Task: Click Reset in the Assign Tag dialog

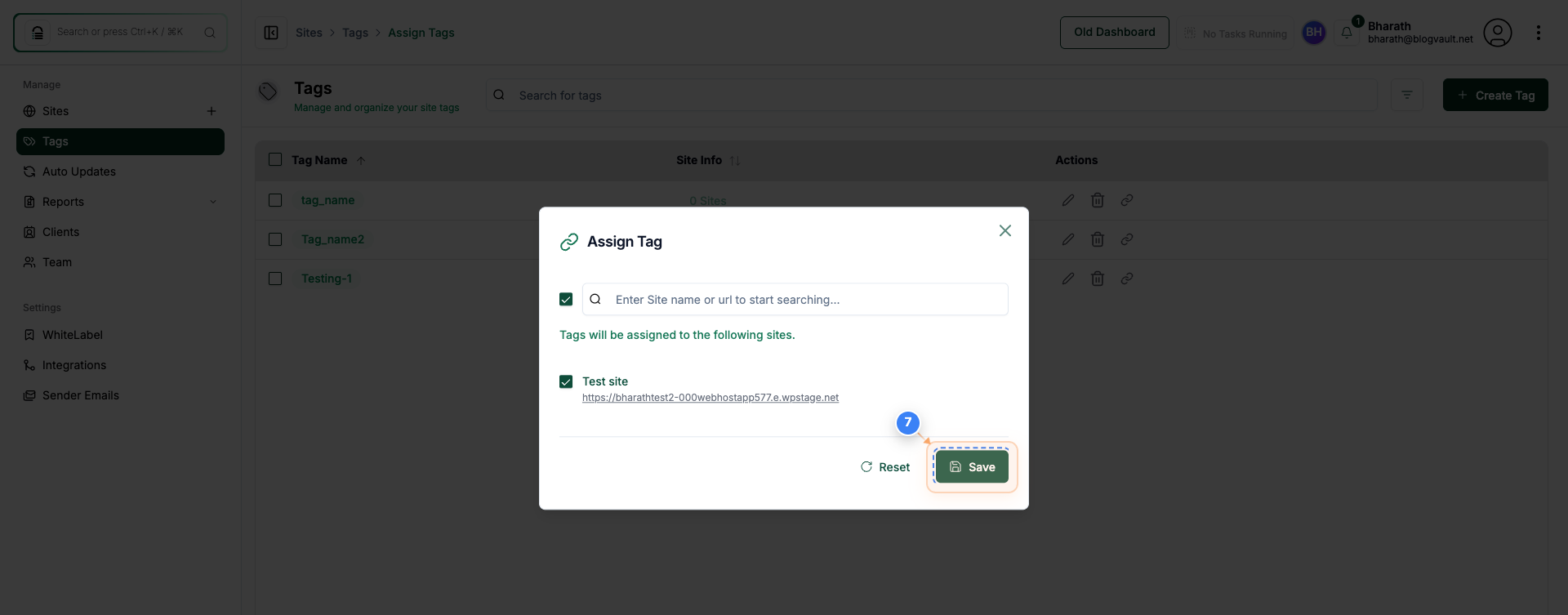Action: [x=885, y=467]
